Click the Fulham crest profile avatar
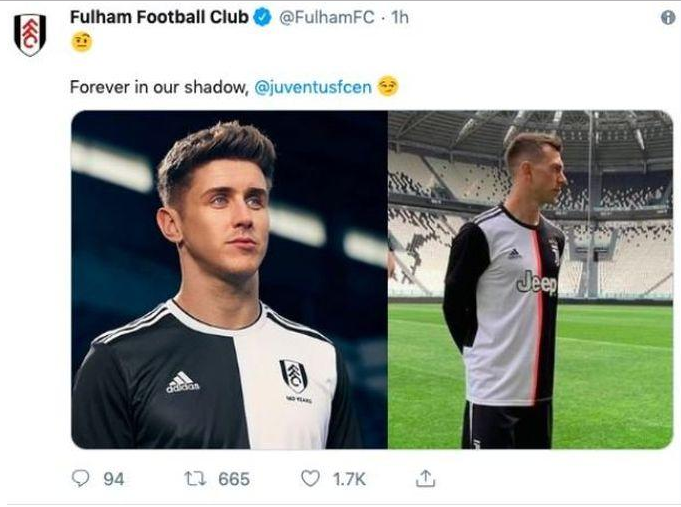 [30, 34]
